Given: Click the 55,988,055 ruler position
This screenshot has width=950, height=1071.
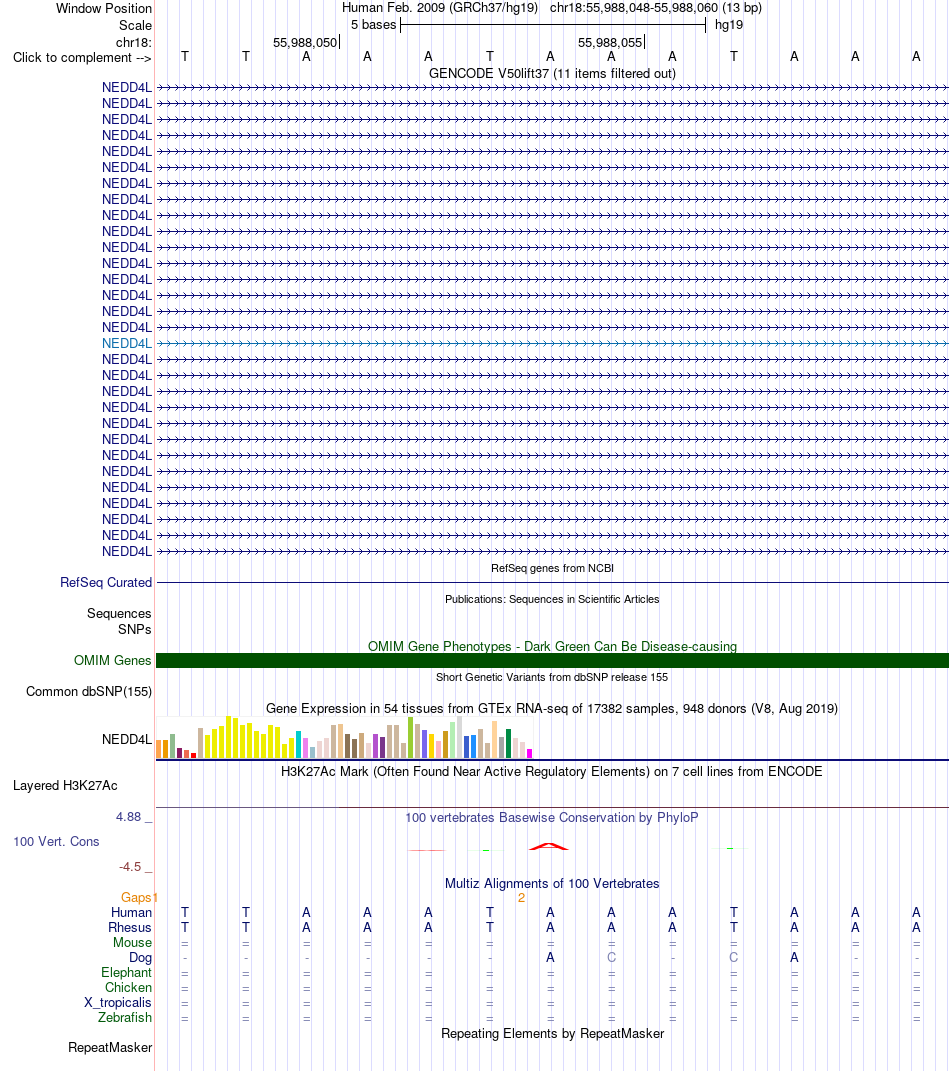Looking at the screenshot, I should pos(610,42).
